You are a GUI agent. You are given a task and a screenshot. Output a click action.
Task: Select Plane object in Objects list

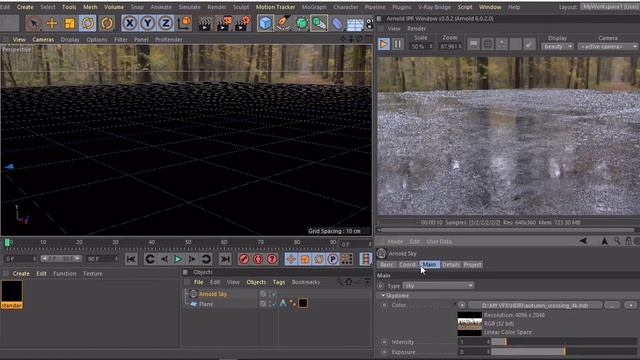206,304
